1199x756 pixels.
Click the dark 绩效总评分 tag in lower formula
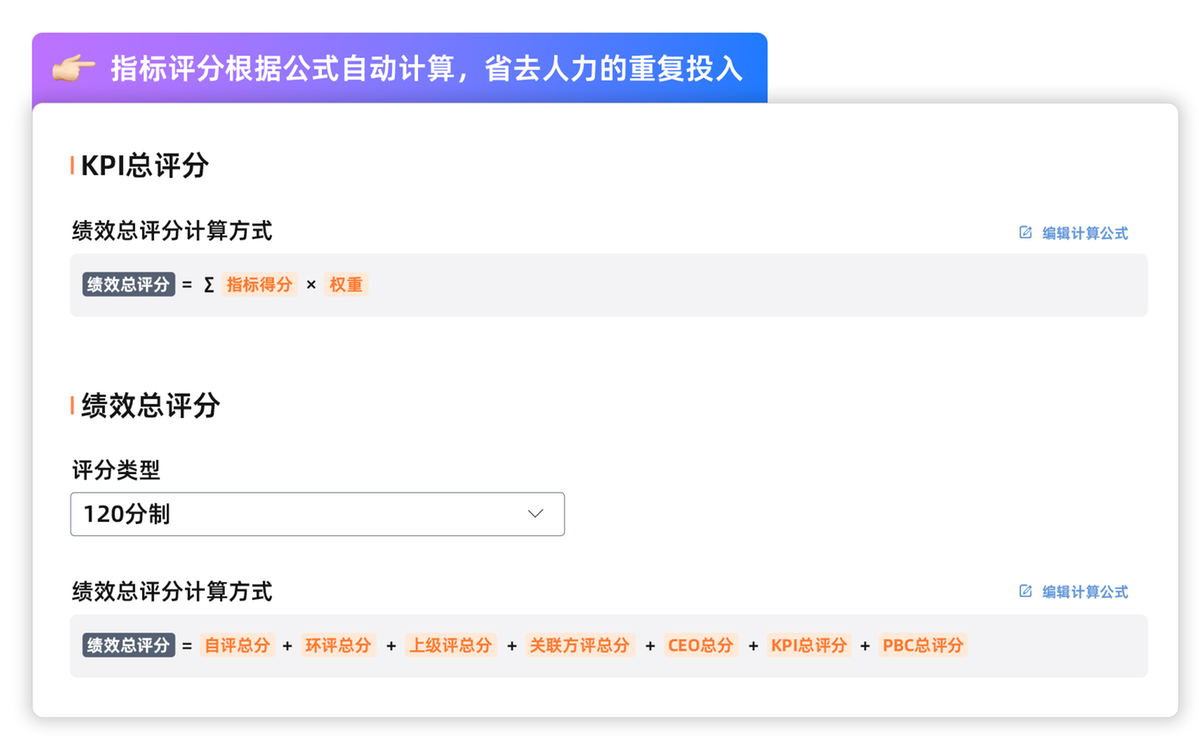129,646
